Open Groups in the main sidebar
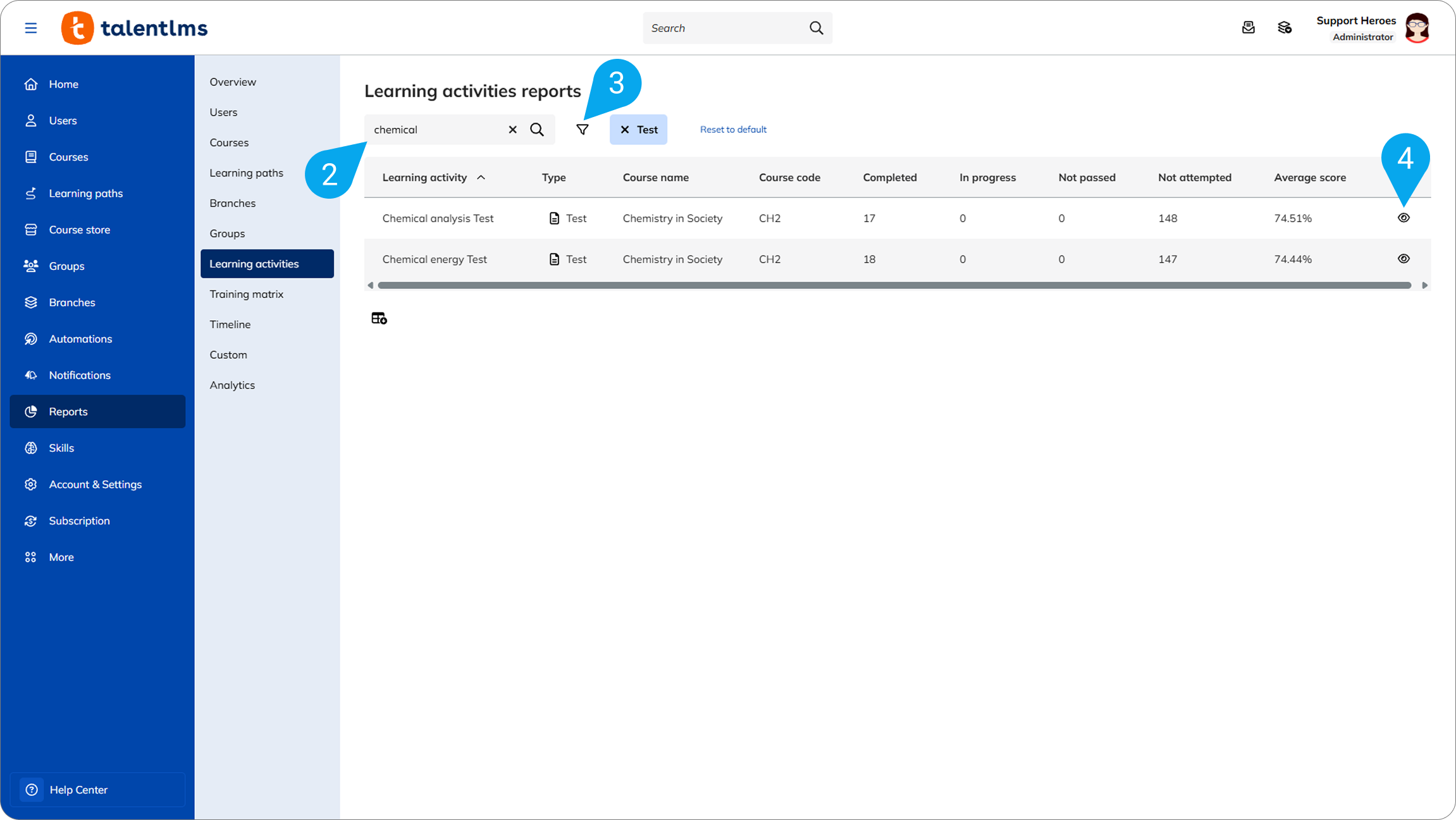The image size is (1456, 820). tap(97, 266)
